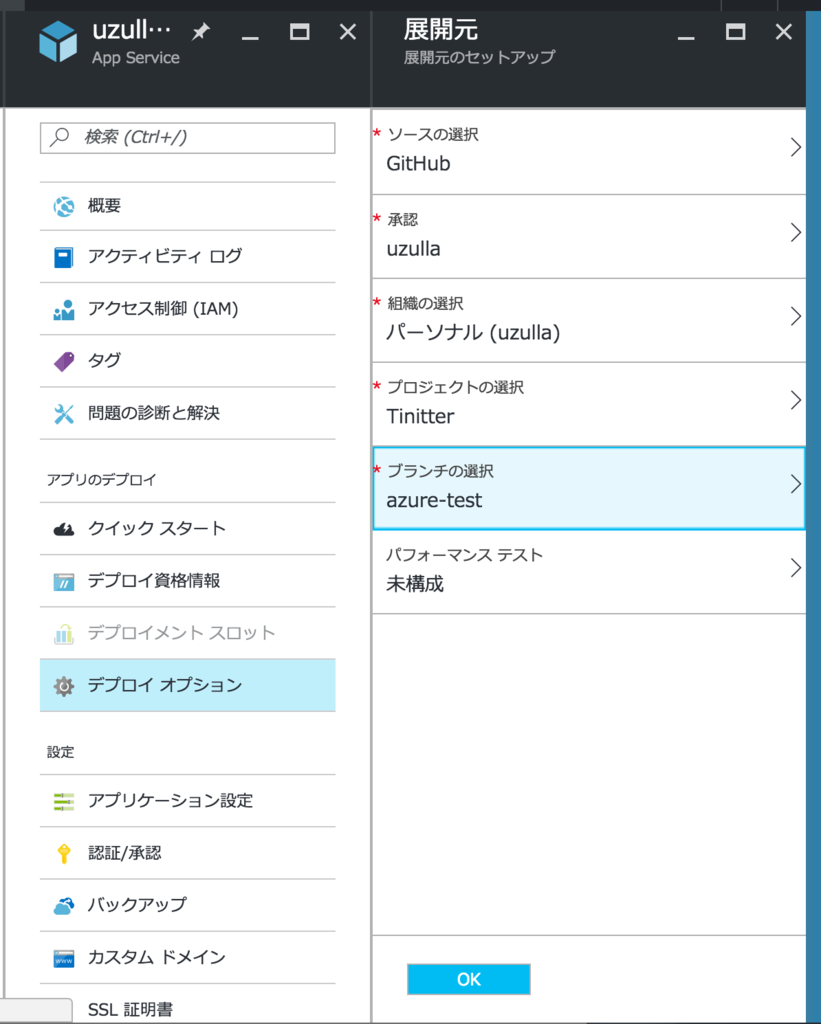821x1024 pixels.
Task: Close the 展開元 blade
Action: tap(784, 31)
